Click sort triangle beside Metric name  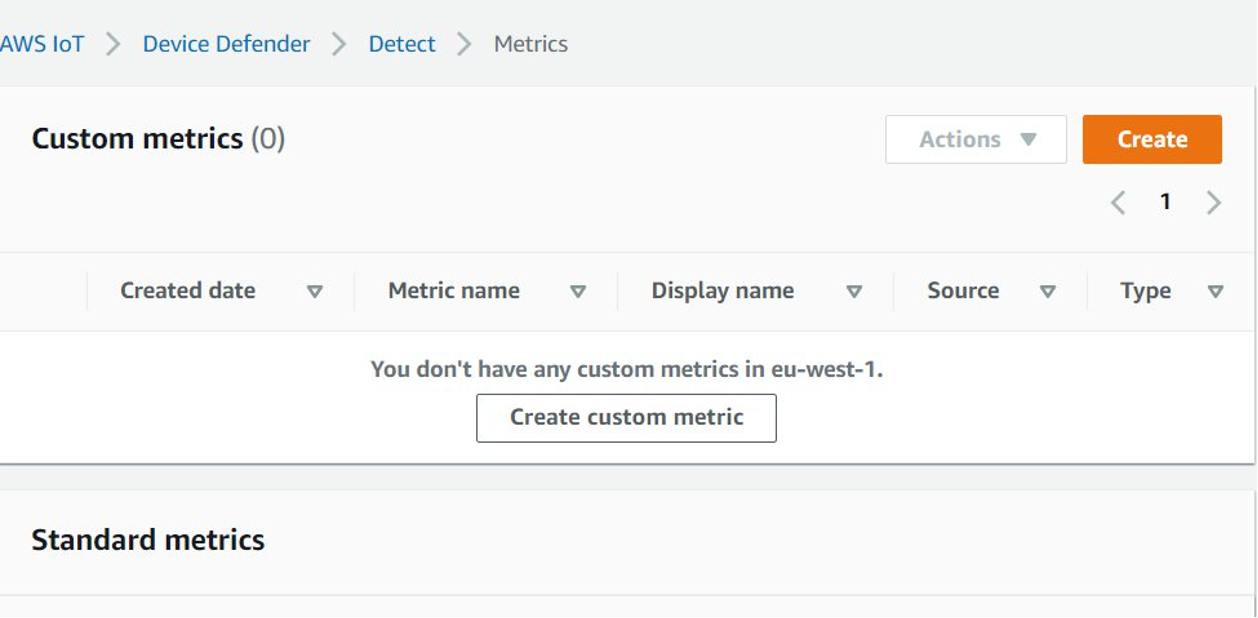(x=577, y=292)
